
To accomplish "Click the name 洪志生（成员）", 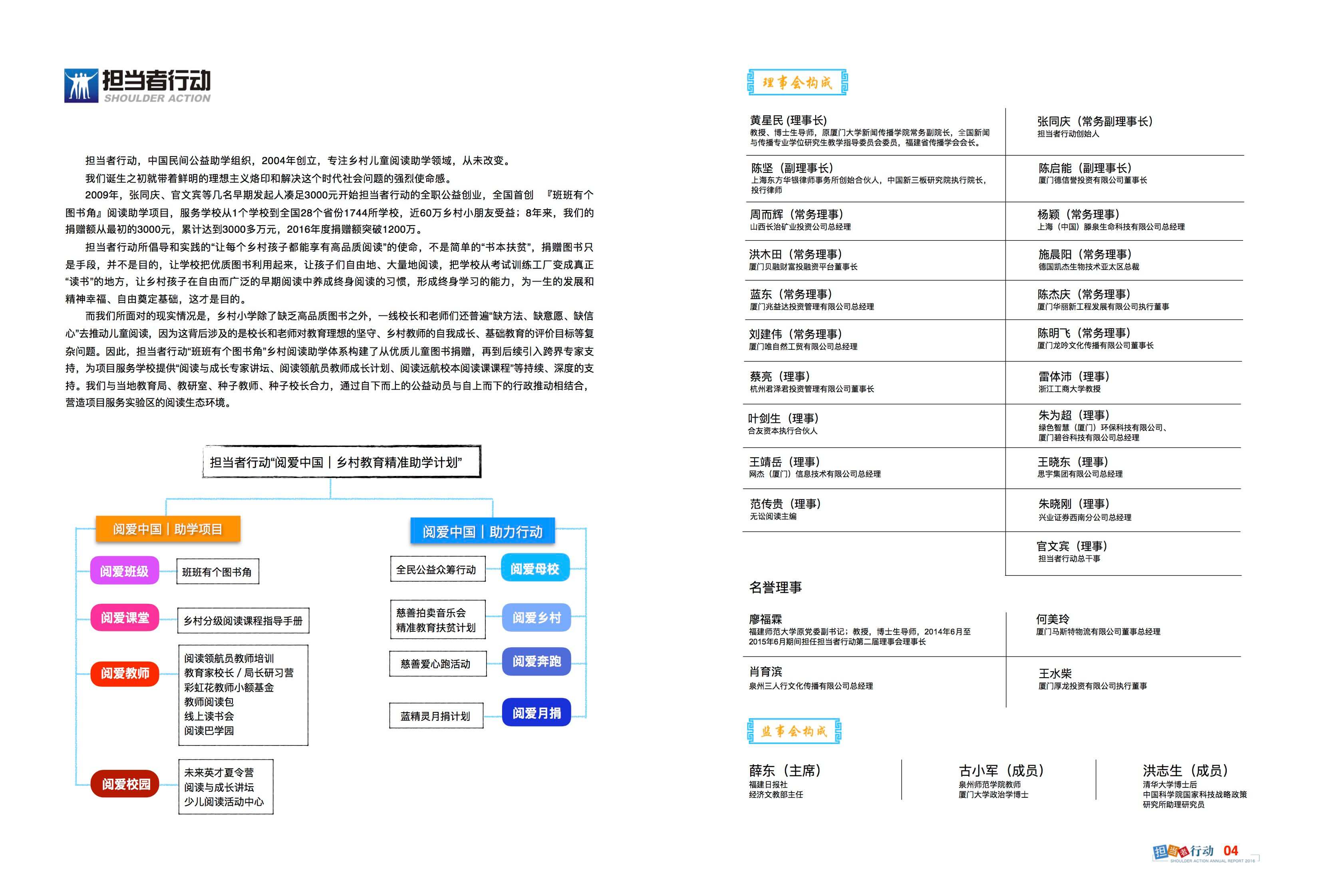I will (x=1186, y=771).
